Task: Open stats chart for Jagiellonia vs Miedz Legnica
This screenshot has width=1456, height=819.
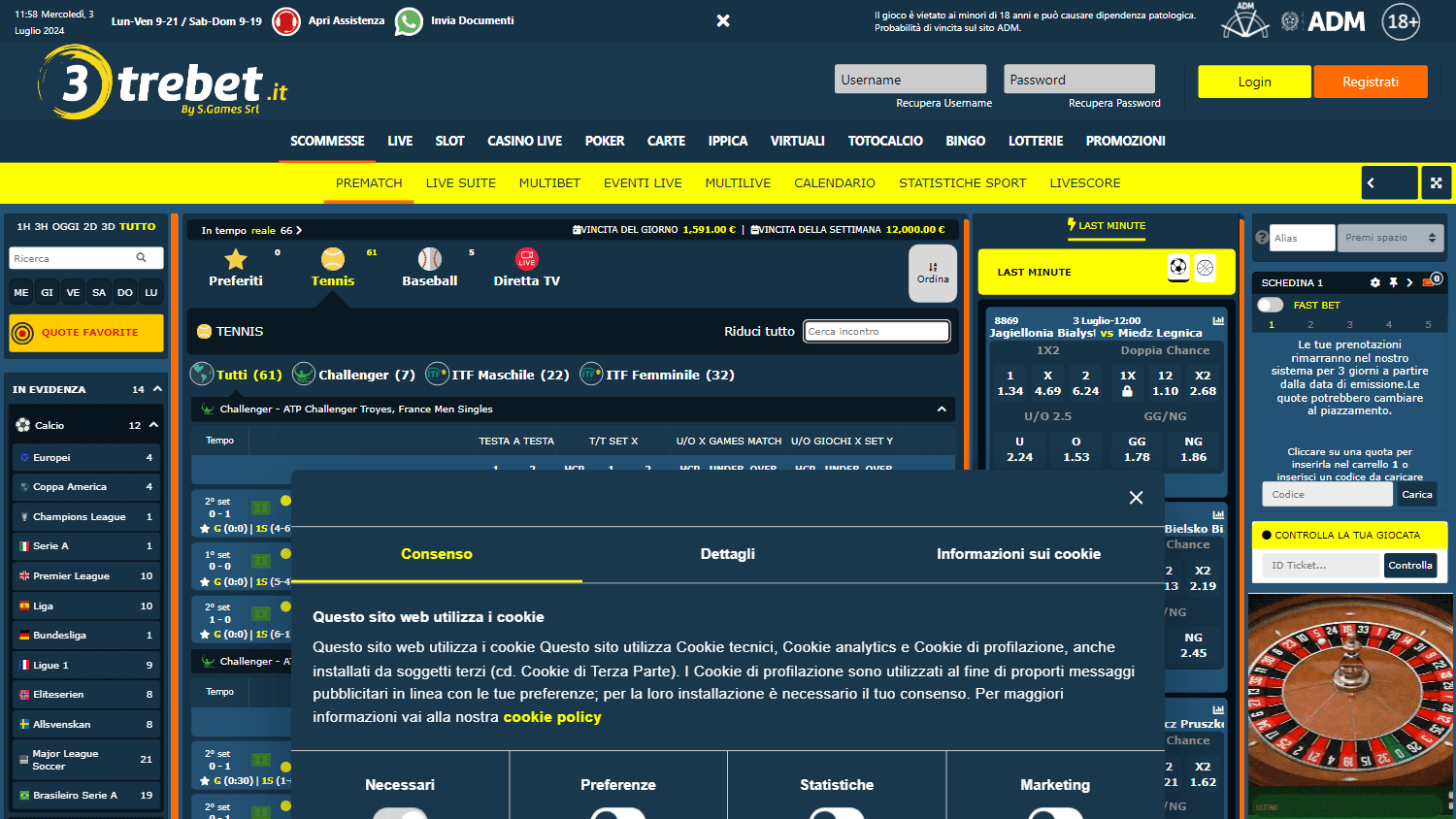Action: point(1218,320)
